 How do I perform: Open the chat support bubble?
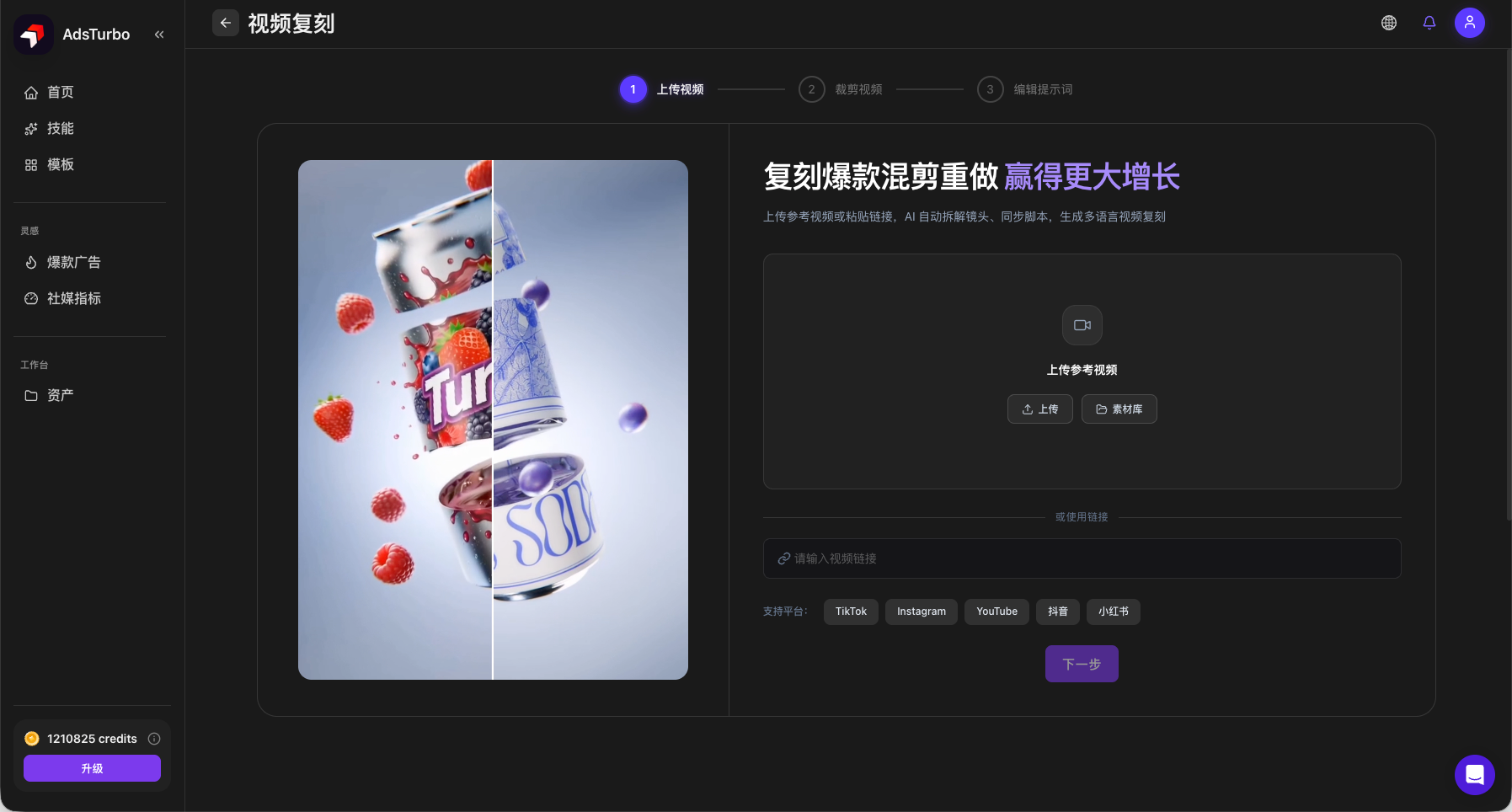1475,775
